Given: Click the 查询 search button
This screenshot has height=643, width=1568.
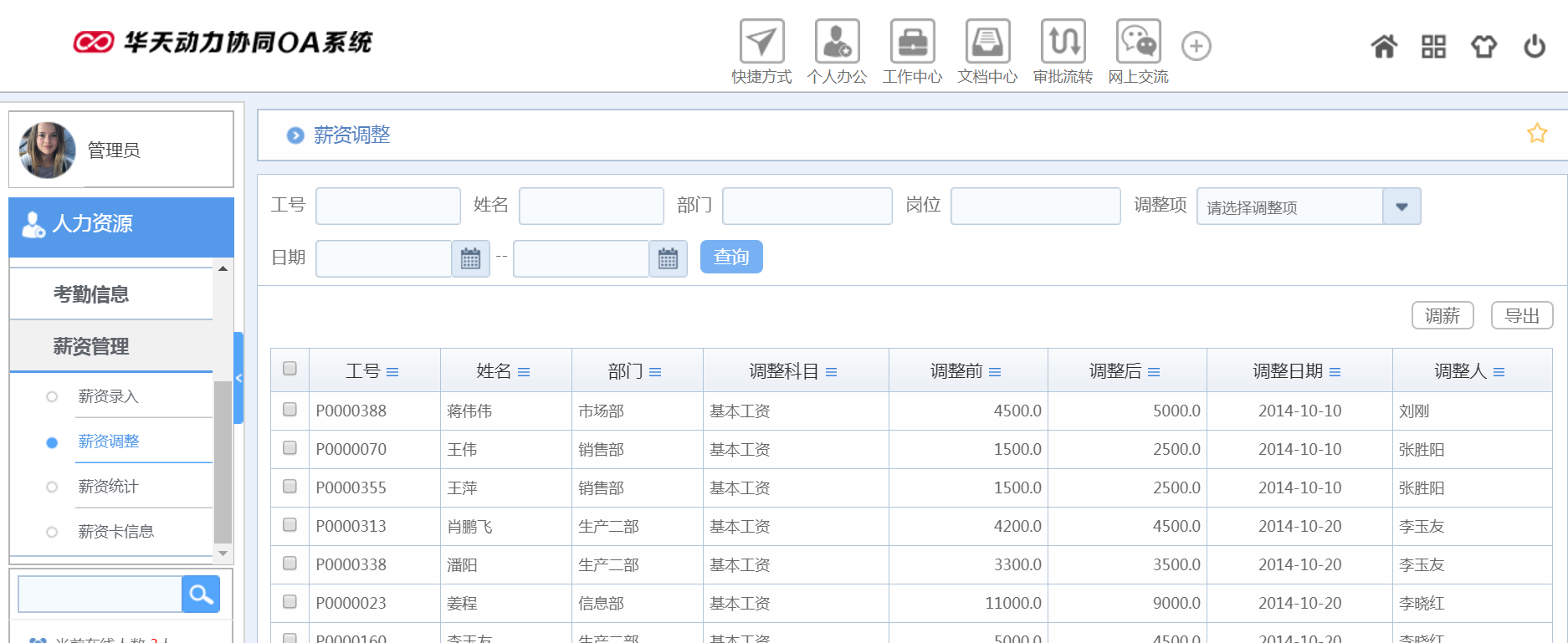Looking at the screenshot, I should [x=730, y=257].
